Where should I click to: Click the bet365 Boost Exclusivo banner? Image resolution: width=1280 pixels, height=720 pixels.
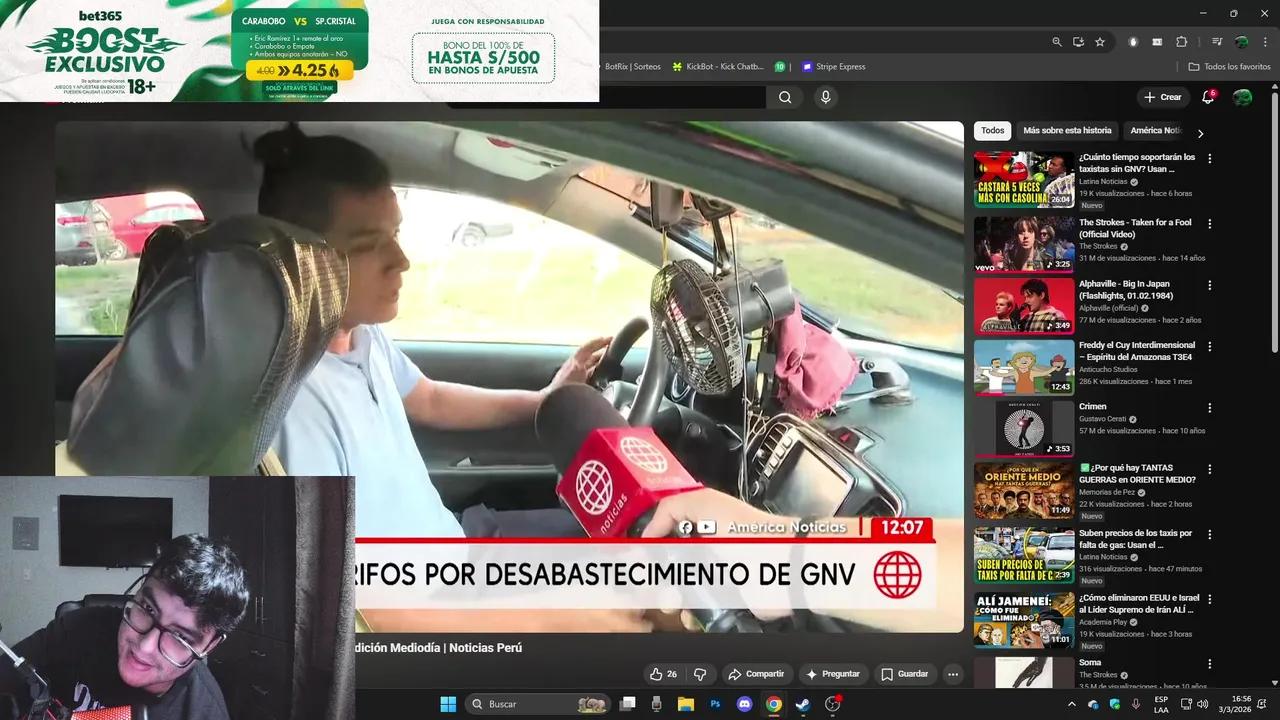pos(299,50)
